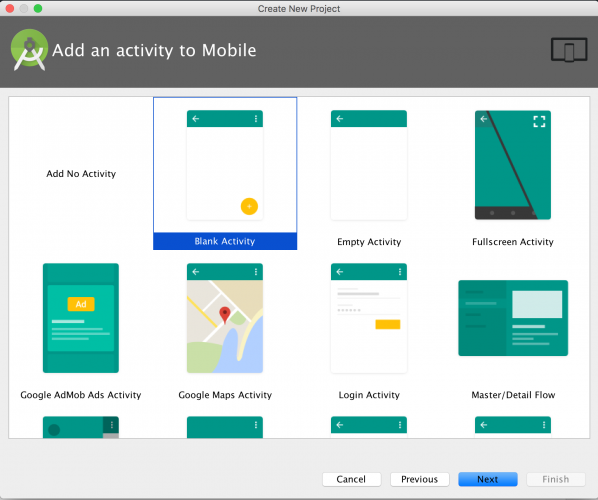Select the Blank Activity template thumbnail
598x500 pixels.
(x=225, y=165)
